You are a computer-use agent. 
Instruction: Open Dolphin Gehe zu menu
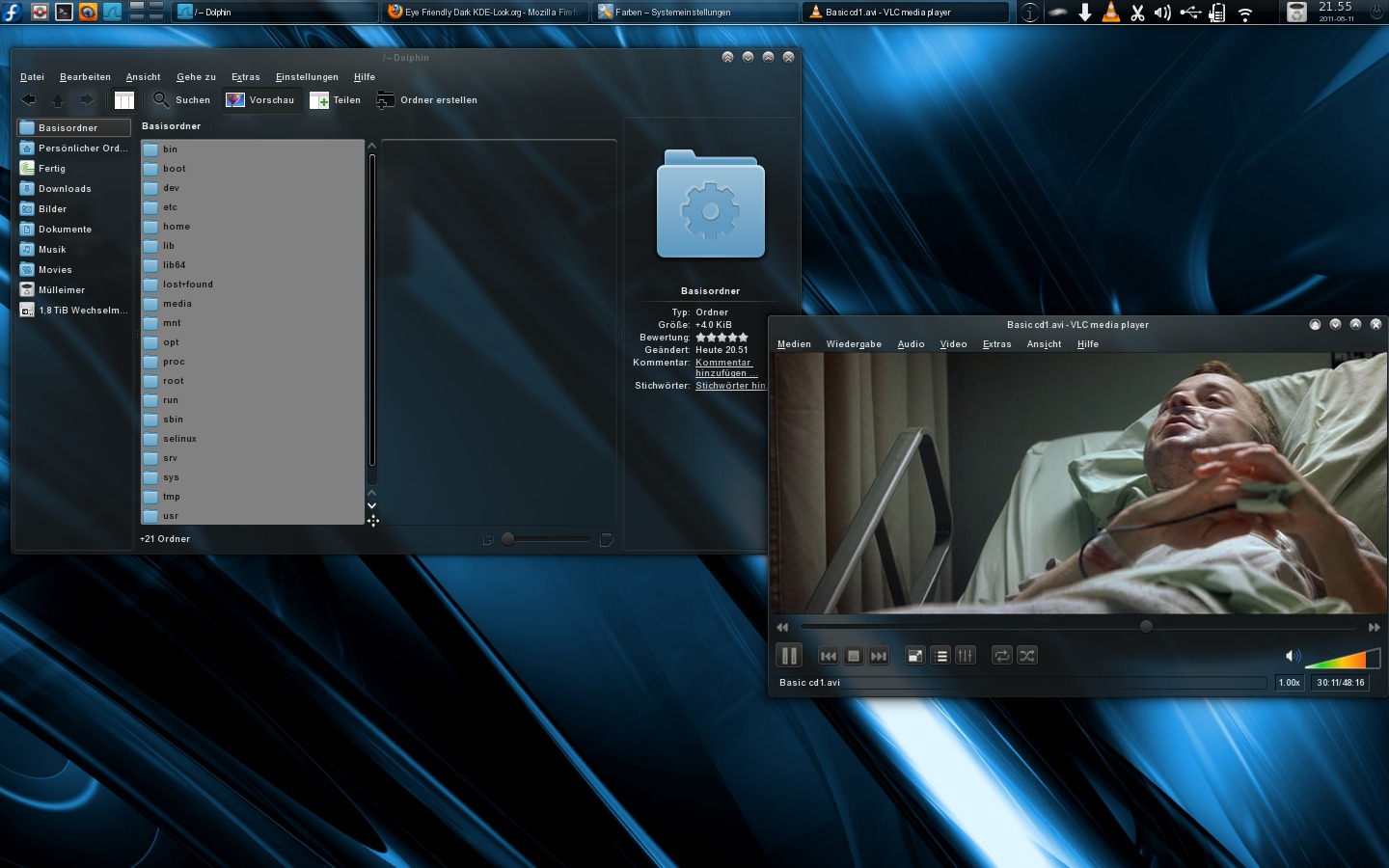click(196, 77)
